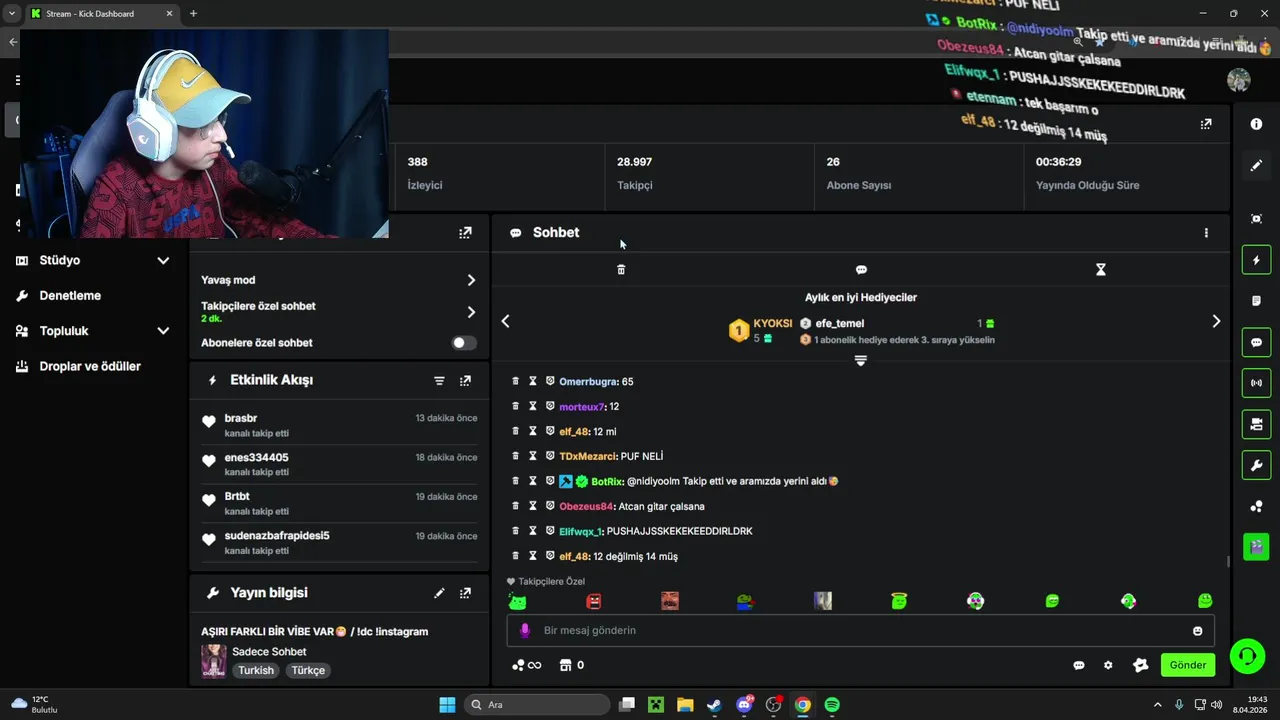The height and width of the screenshot is (720, 1280).
Task: Open chat settings gear near Gönder
Action: click(1108, 665)
